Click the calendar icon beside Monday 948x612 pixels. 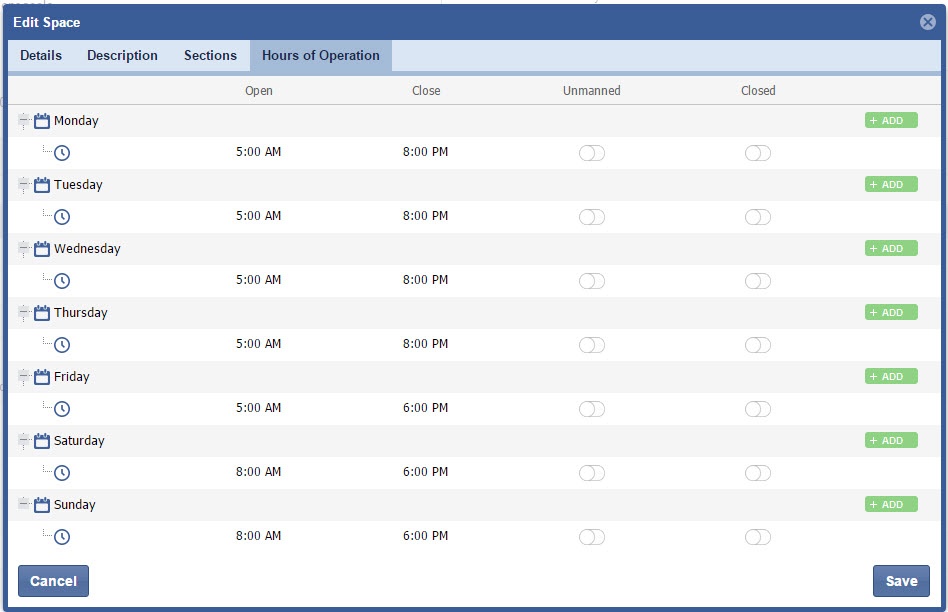tap(42, 121)
